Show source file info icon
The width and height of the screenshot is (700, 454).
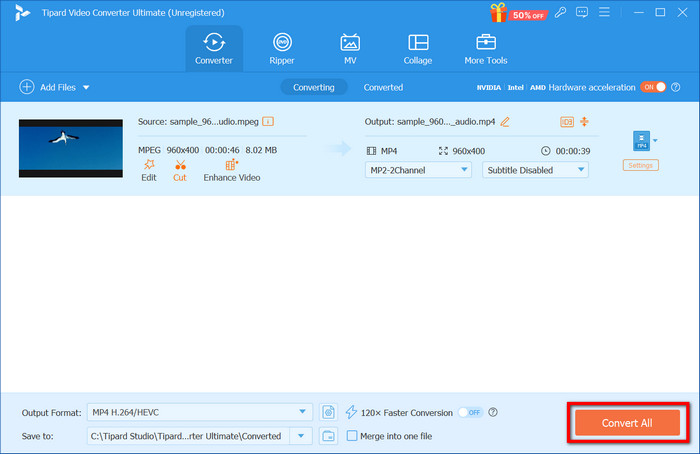pos(268,121)
